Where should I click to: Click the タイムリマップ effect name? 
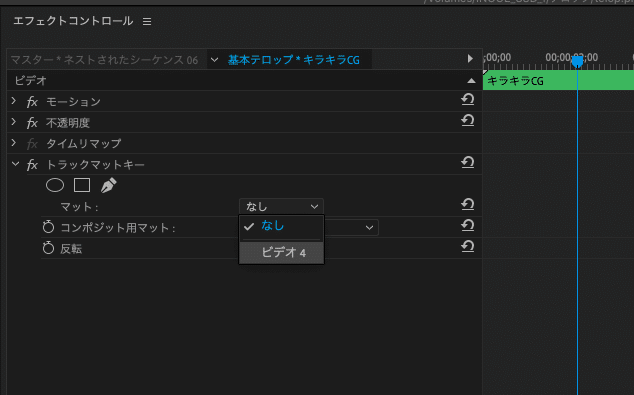pyautogui.click(x=84, y=144)
